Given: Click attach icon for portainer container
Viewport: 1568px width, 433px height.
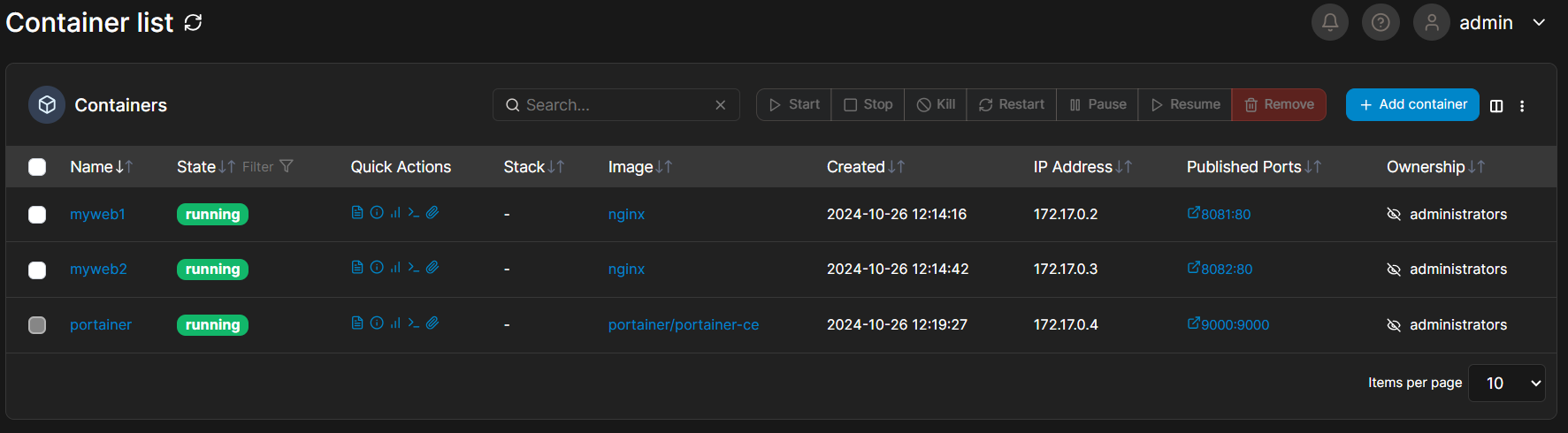Looking at the screenshot, I should click(x=432, y=323).
